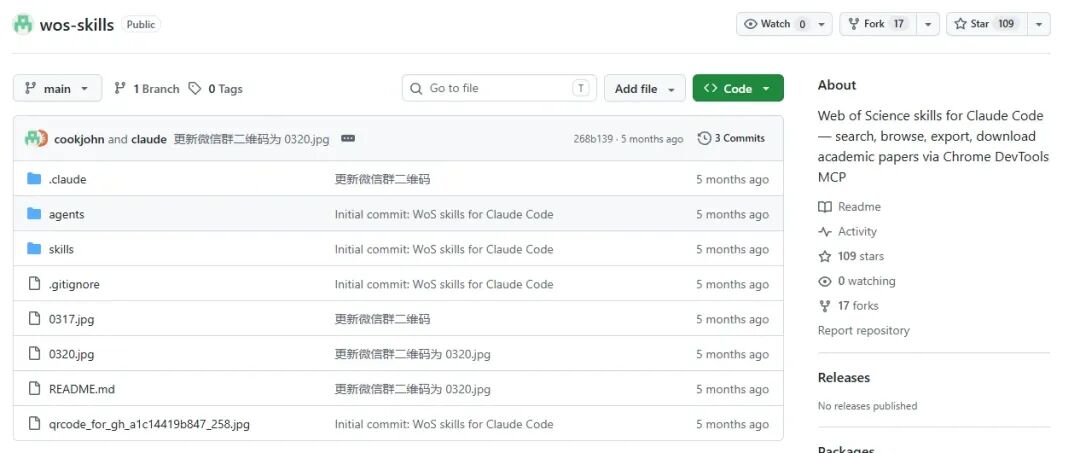This screenshot has width=1080, height=453.
Task: Open the claude co-author link
Action: click(149, 139)
